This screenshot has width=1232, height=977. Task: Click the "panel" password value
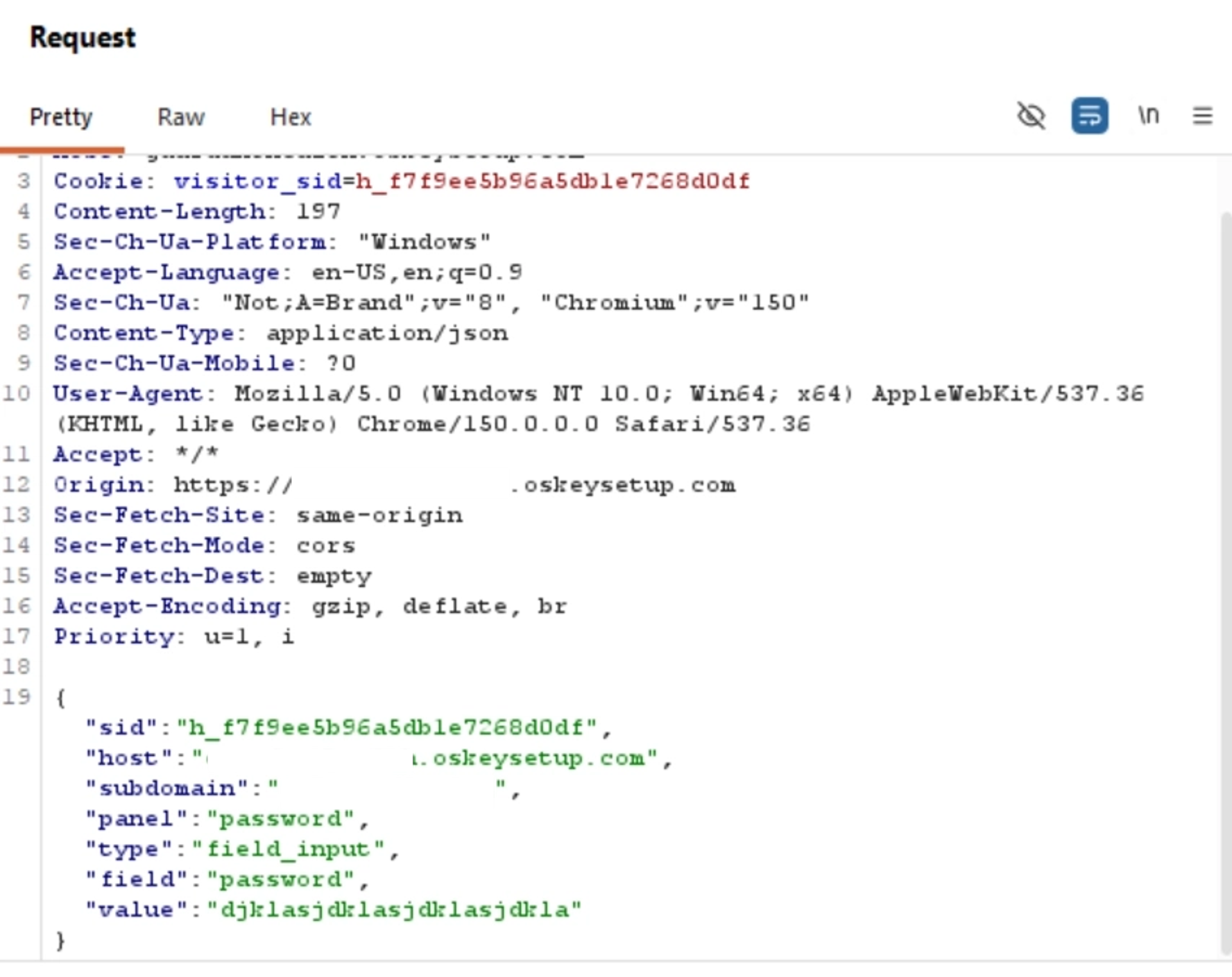(x=280, y=819)
